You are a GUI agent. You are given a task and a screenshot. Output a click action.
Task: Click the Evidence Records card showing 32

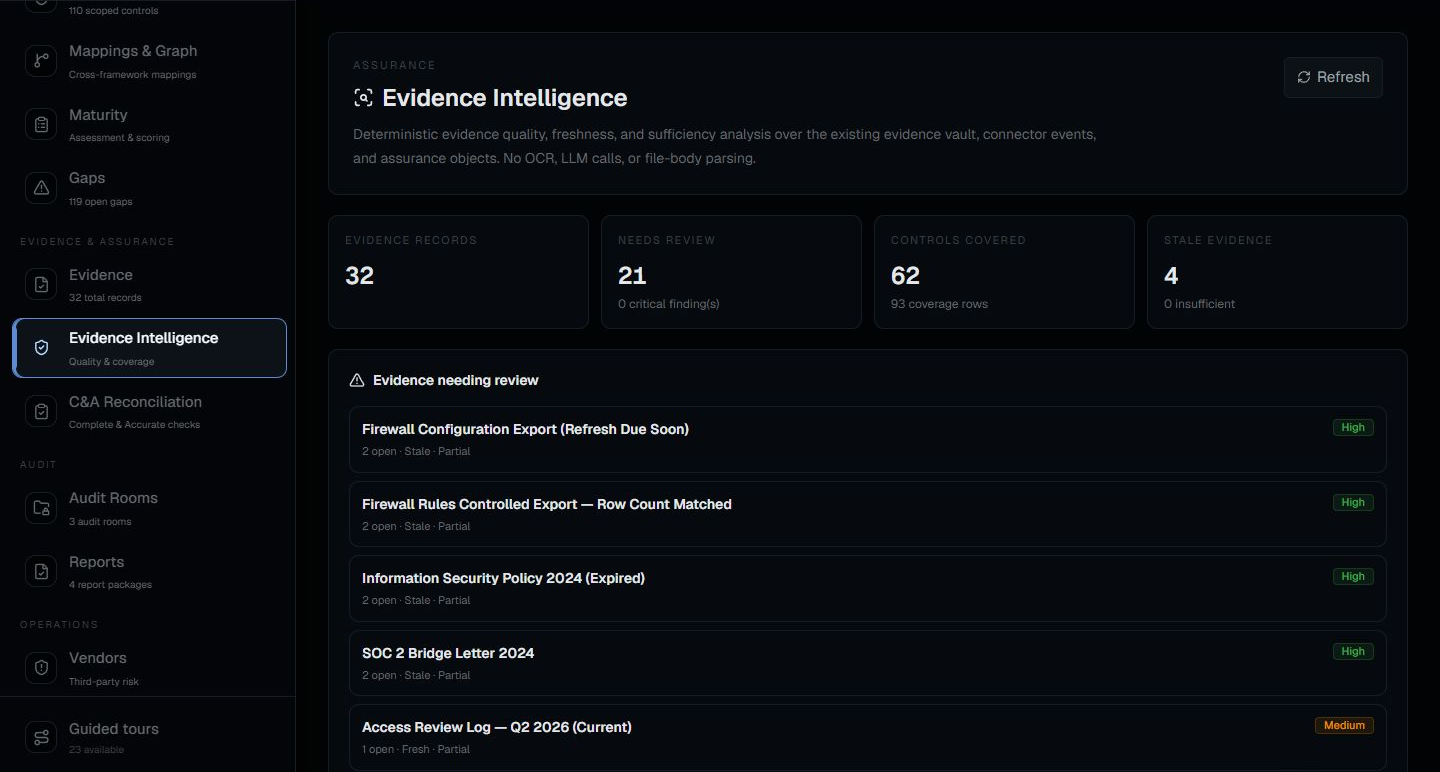pos(458,272)
